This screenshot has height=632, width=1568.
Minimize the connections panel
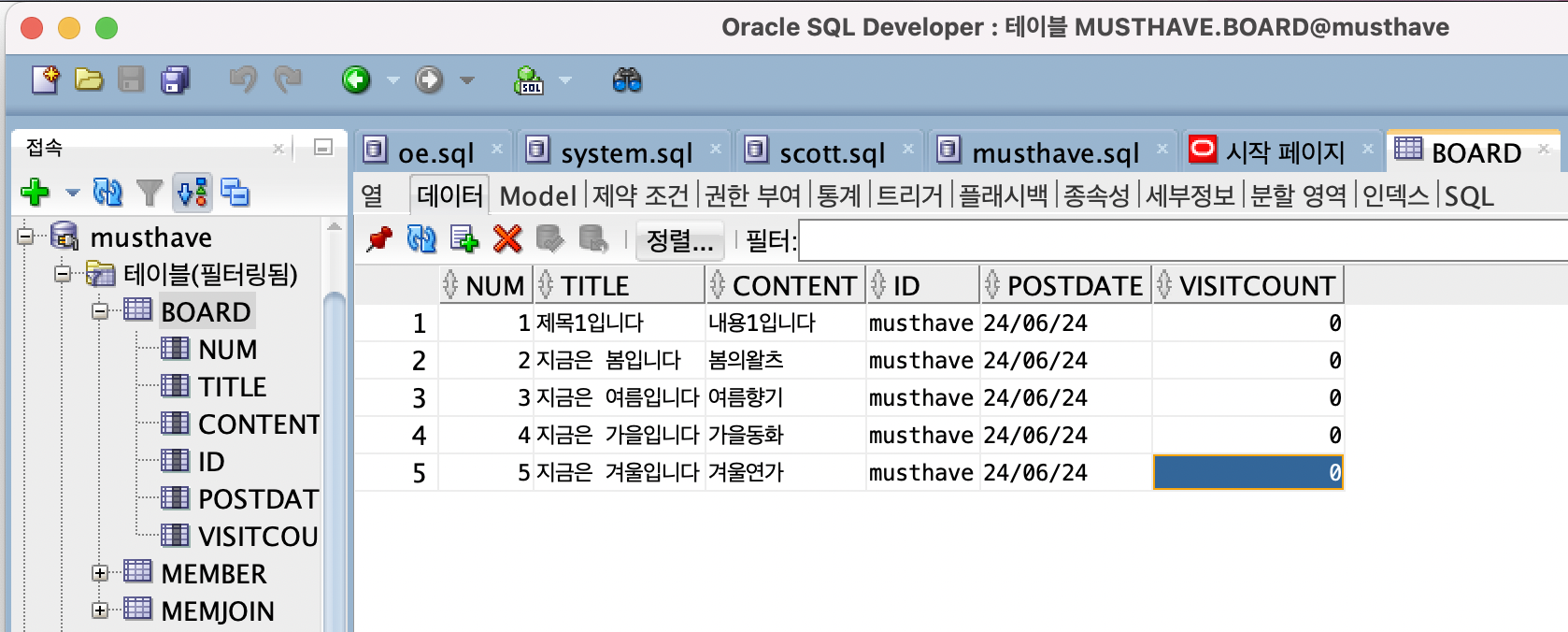click(323, 148)
